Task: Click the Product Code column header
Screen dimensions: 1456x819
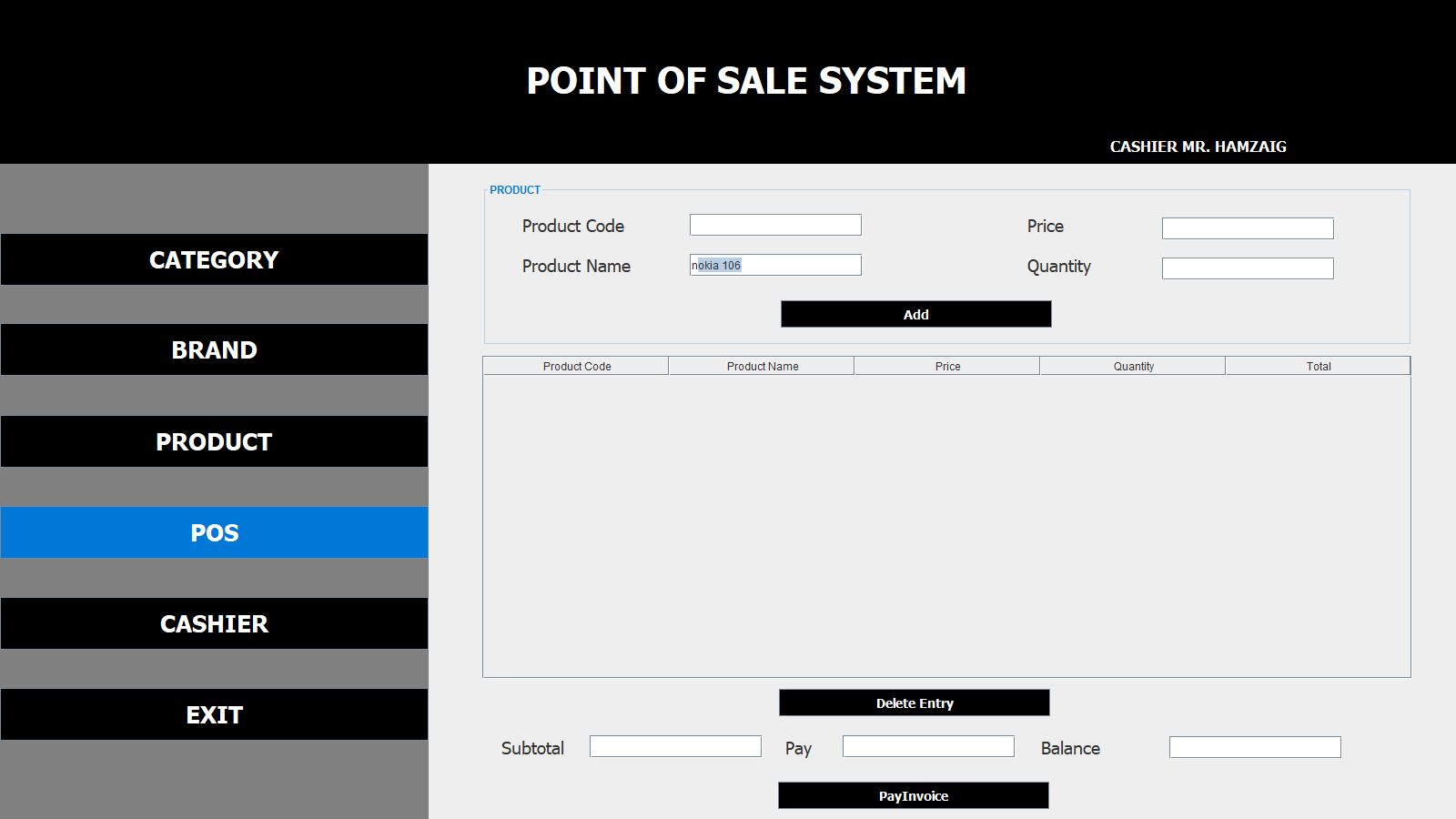Action: pos(576,366)
